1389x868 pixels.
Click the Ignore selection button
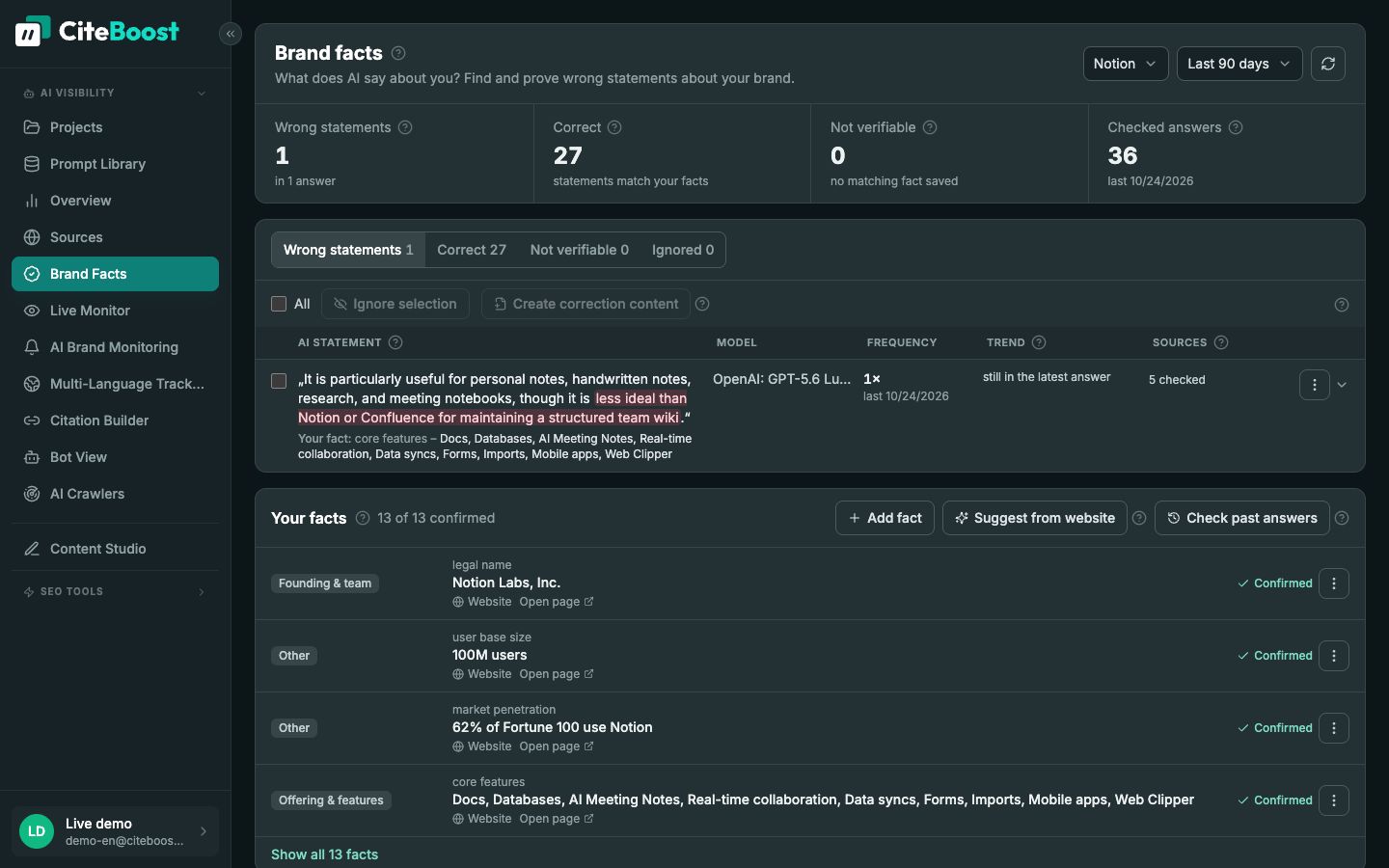tap(395, 304)
